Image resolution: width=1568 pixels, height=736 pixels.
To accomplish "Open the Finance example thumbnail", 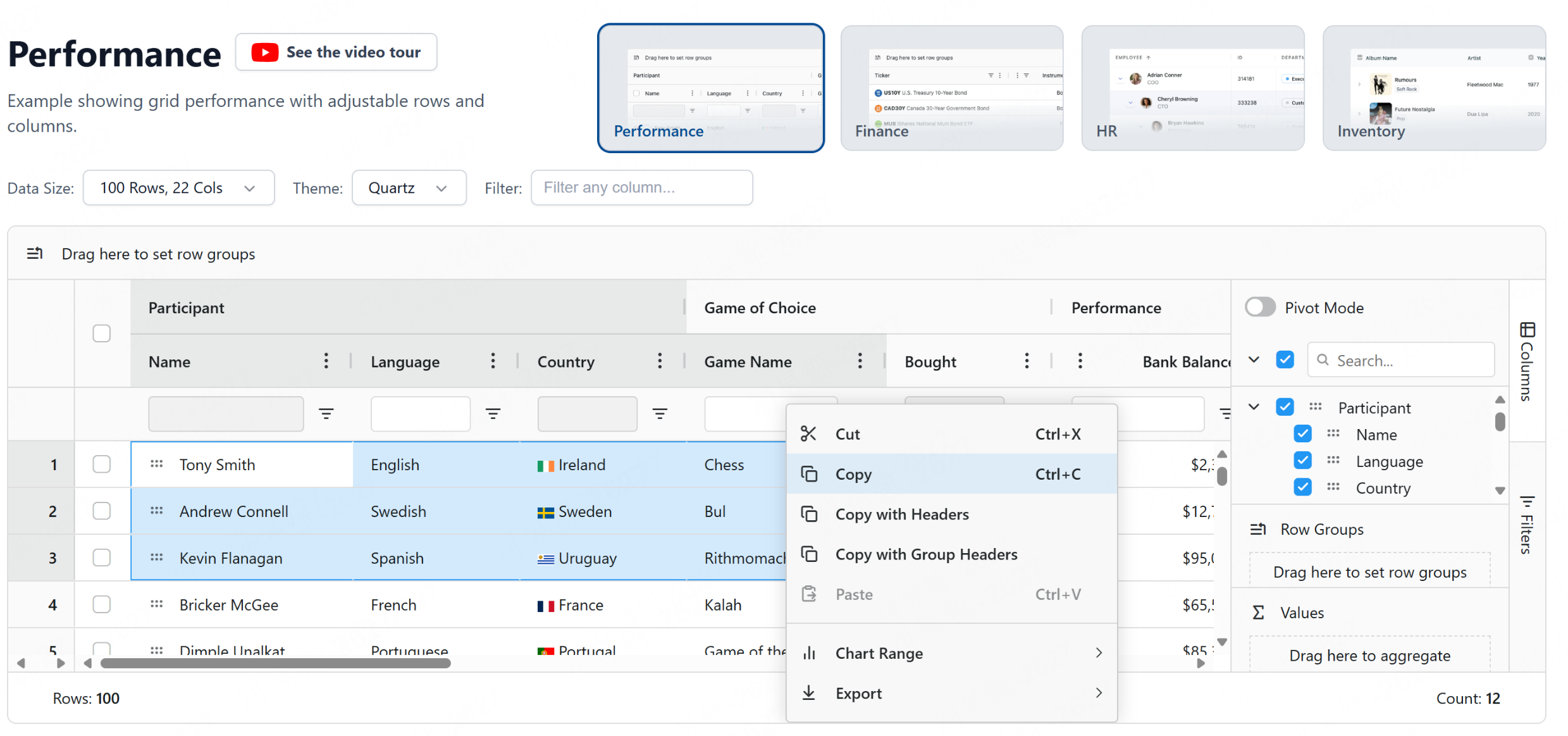I will tap(951, 88).
